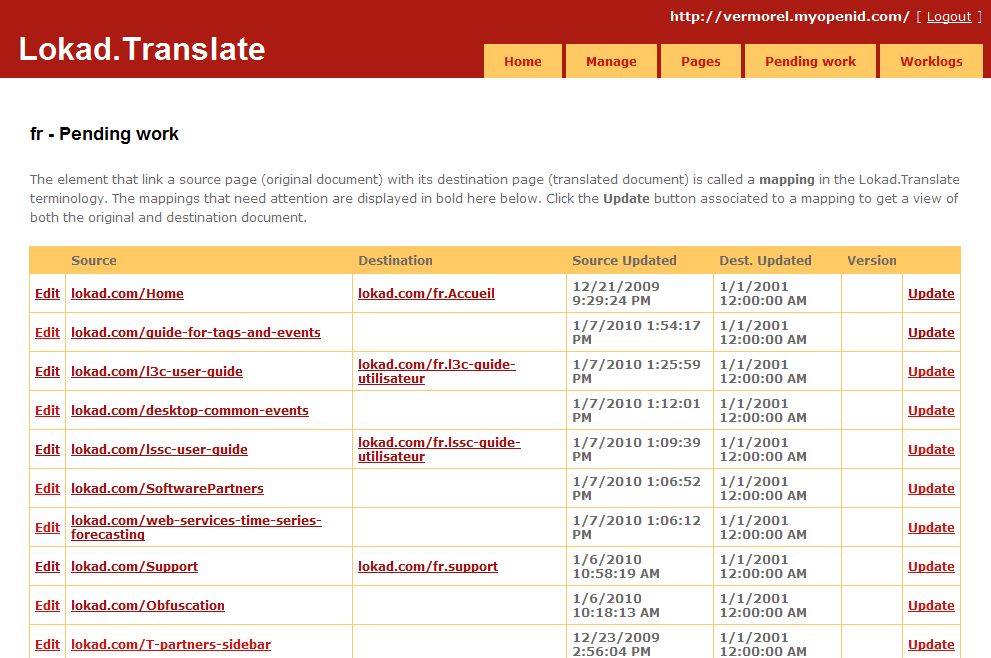This screenshot has width=991, height=658.
Task: Update the desktop-common-events mapping
Action: point(931,410)
